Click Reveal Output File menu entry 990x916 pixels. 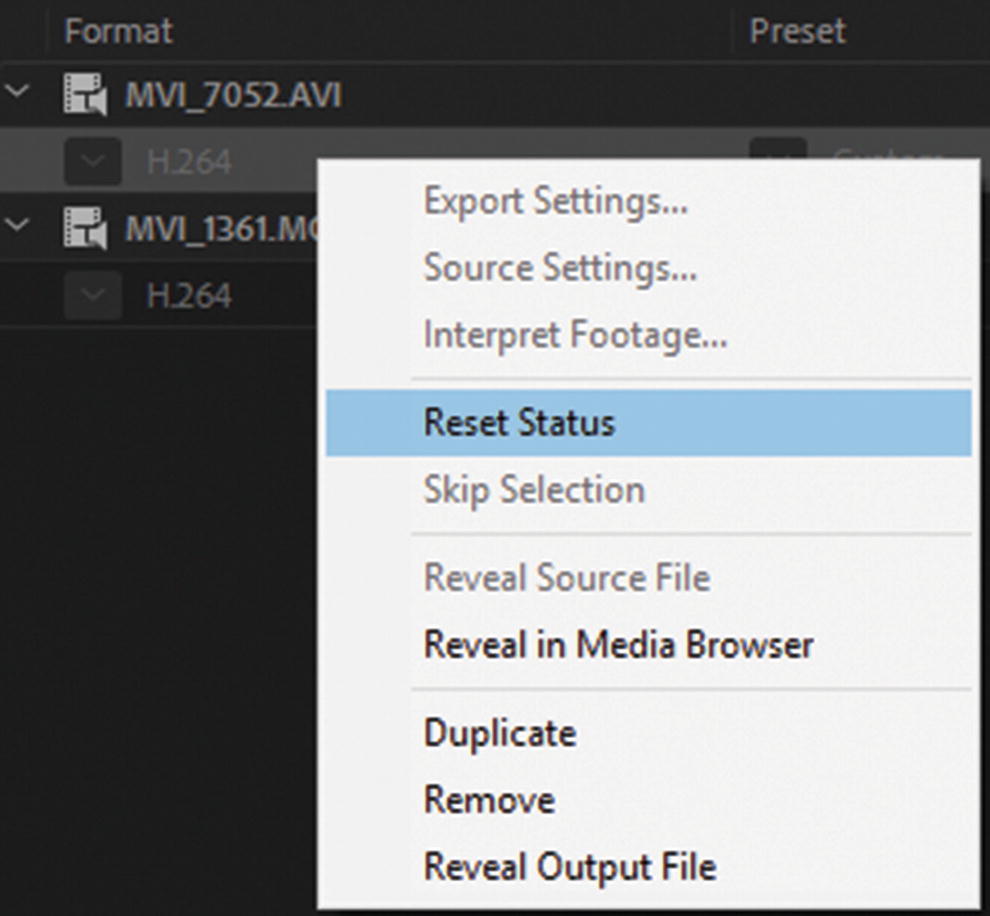click(569, 866)
